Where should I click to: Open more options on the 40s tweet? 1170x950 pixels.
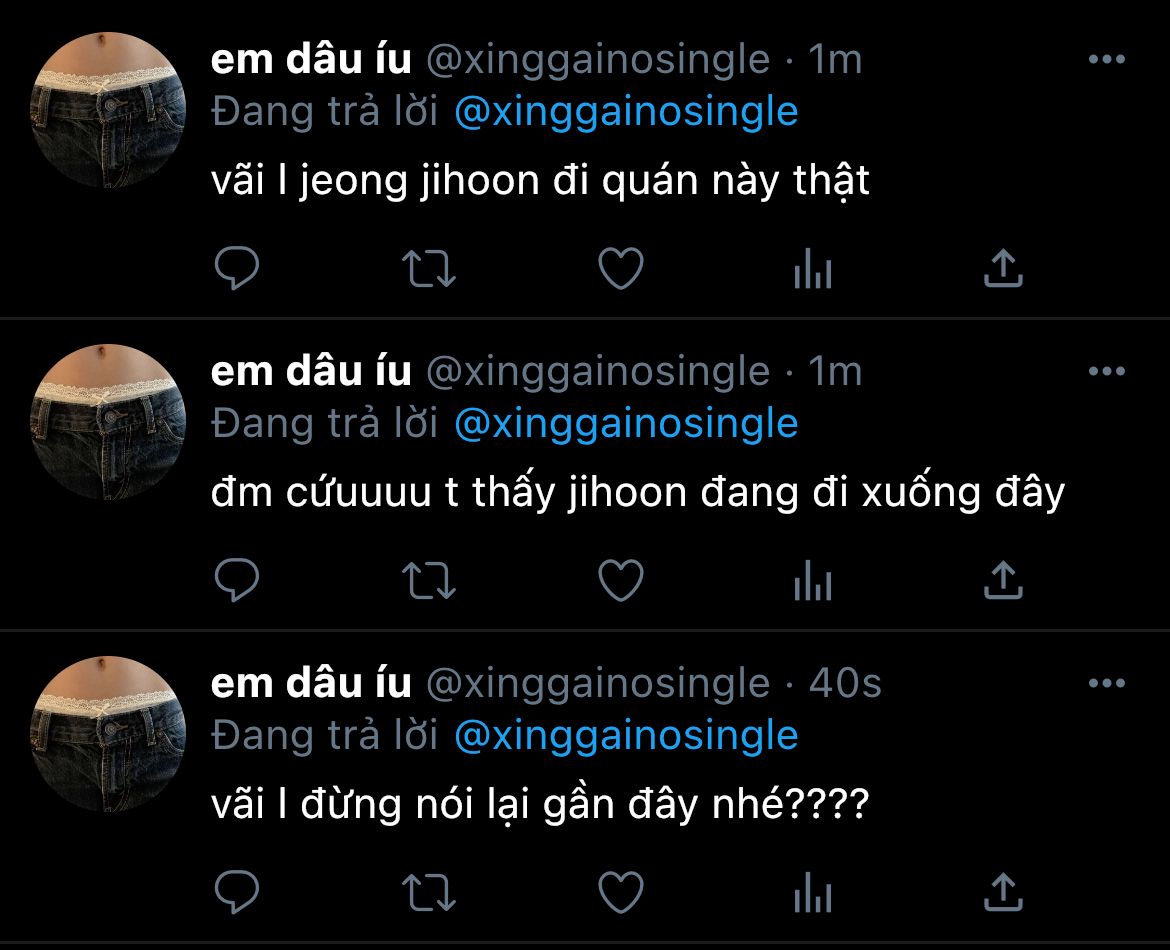(x=1107, y=683)
